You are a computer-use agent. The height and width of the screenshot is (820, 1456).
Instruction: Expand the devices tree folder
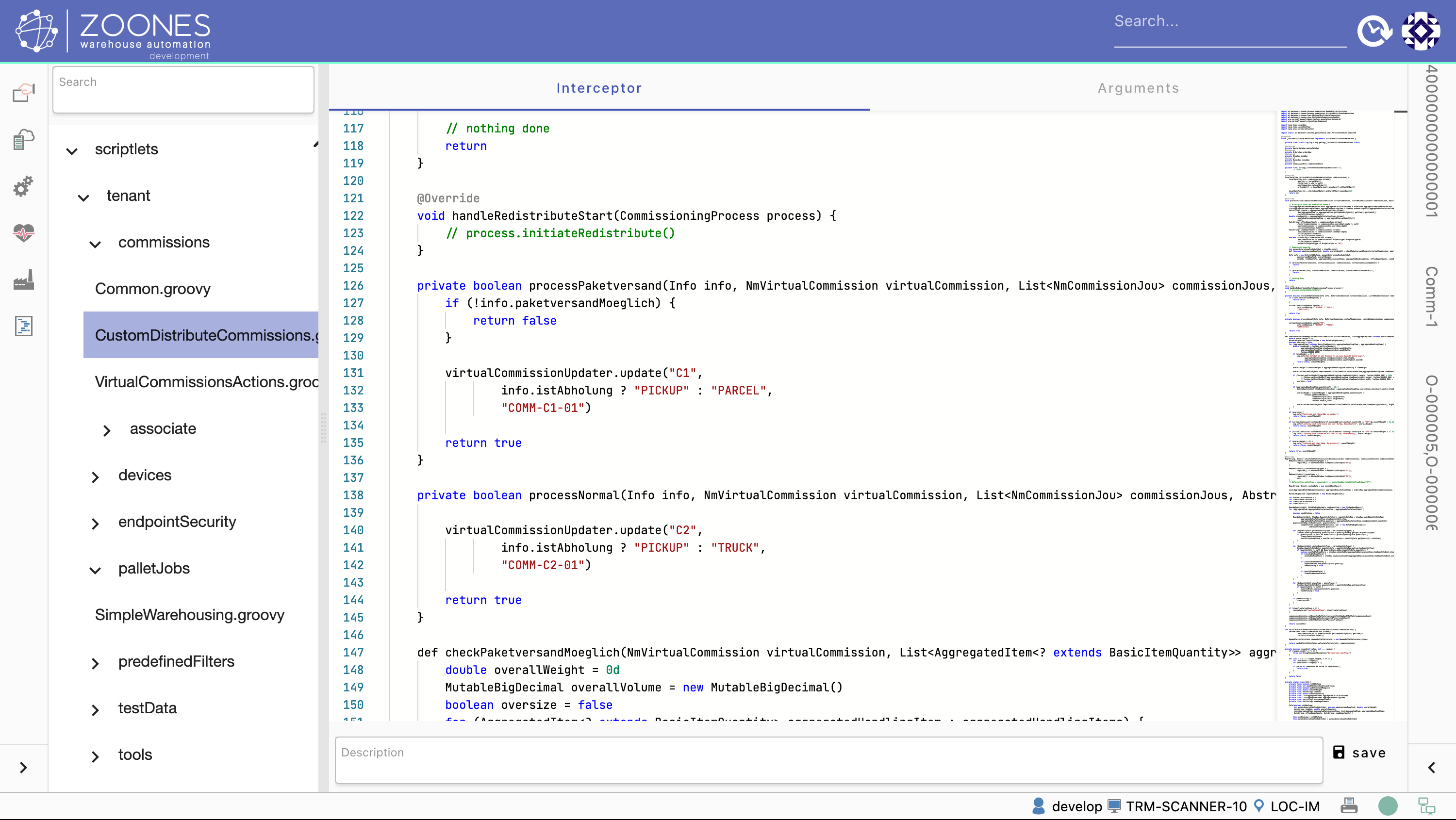(x=95, y=477)
